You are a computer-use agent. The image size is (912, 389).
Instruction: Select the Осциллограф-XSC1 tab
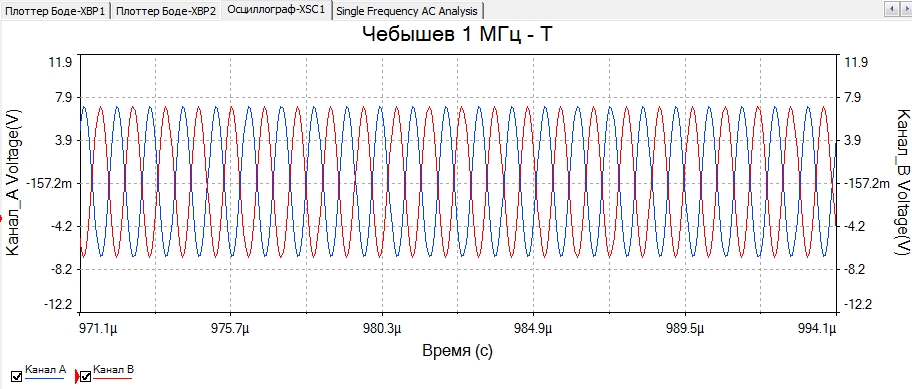point(277,10)
